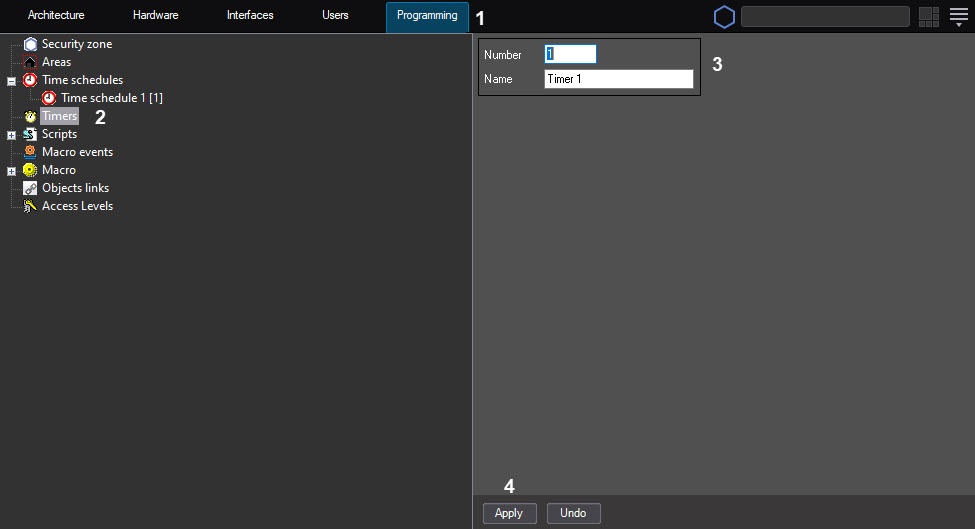The width and height of the screenshot is (975, 529).
Task: Click the Name field containing Timer 1
Action: (619, 79)
